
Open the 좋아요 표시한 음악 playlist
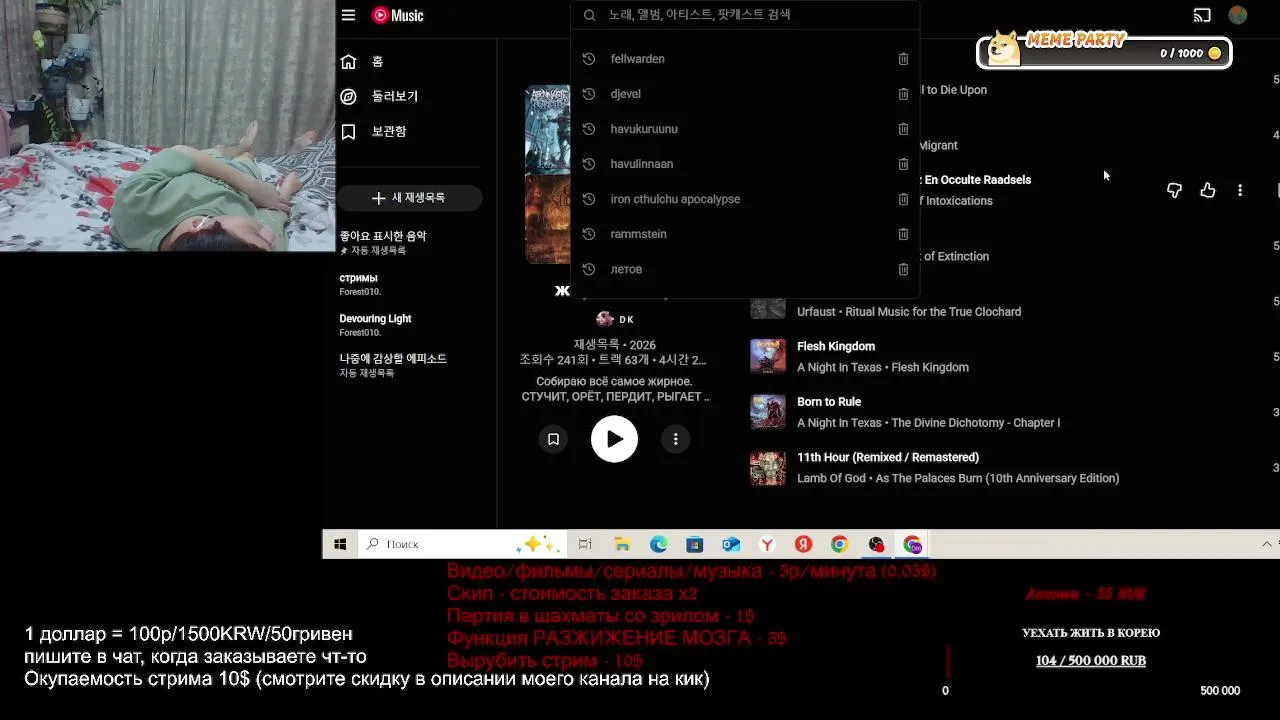(383, 243)
